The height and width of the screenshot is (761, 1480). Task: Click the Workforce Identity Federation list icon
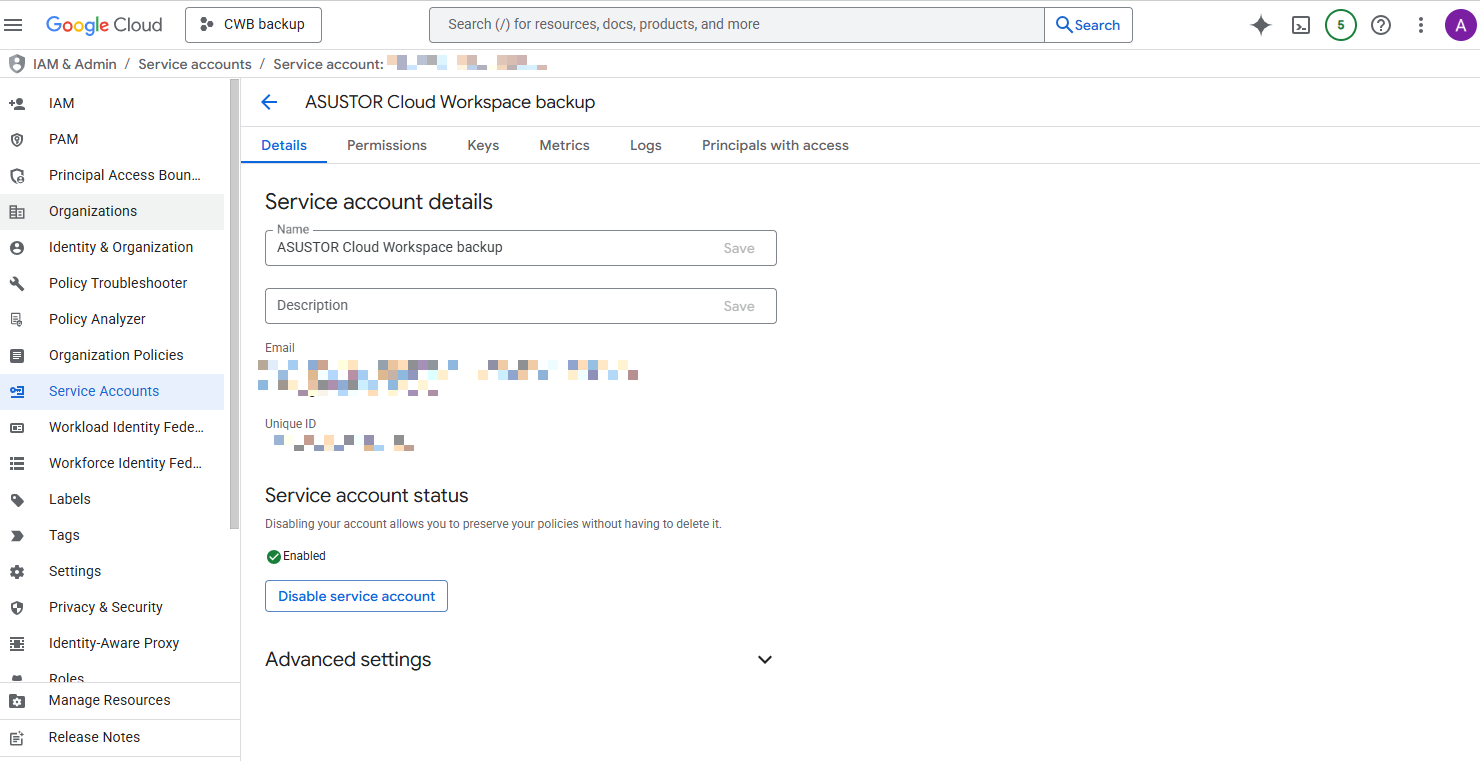[x=17, y=463]
